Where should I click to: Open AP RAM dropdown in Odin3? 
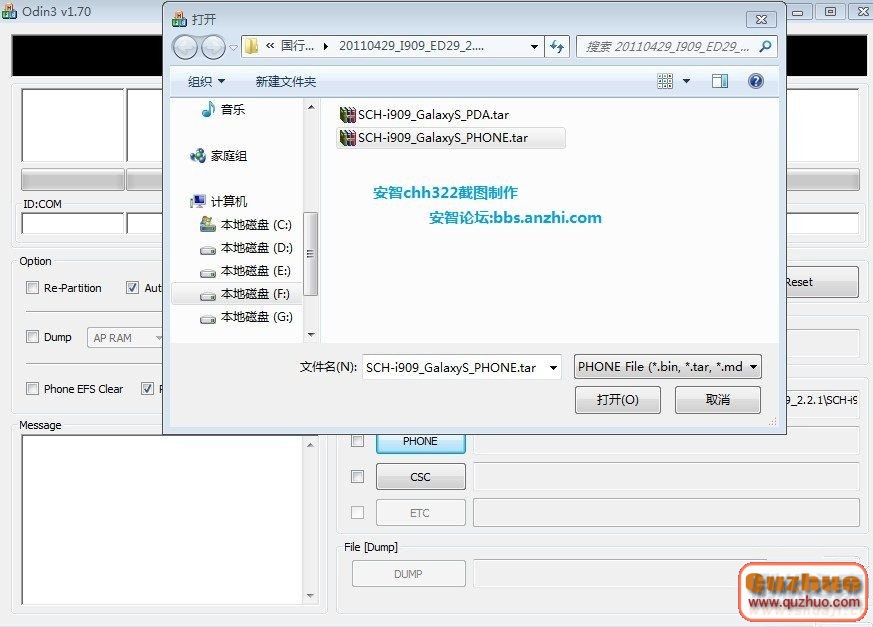(x=125, y=338)
